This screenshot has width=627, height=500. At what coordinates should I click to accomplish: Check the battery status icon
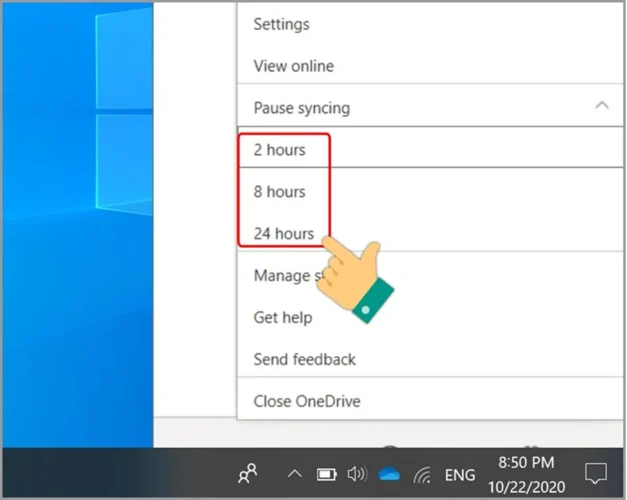click(327, 474)
